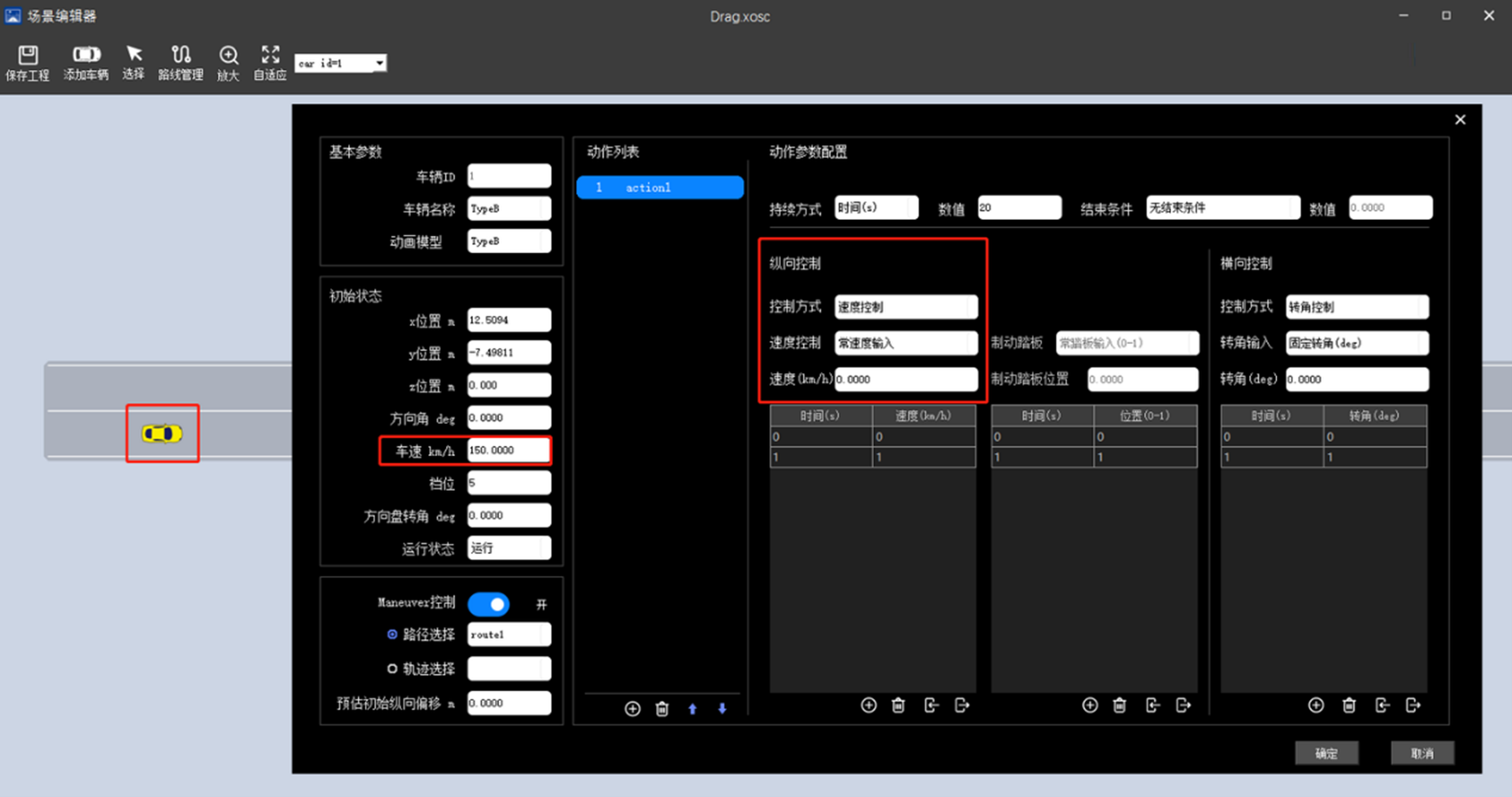Expand the 结束条件 end condition dropdown
This screenshot has height=797, width=1512.
click(1222, 208)
